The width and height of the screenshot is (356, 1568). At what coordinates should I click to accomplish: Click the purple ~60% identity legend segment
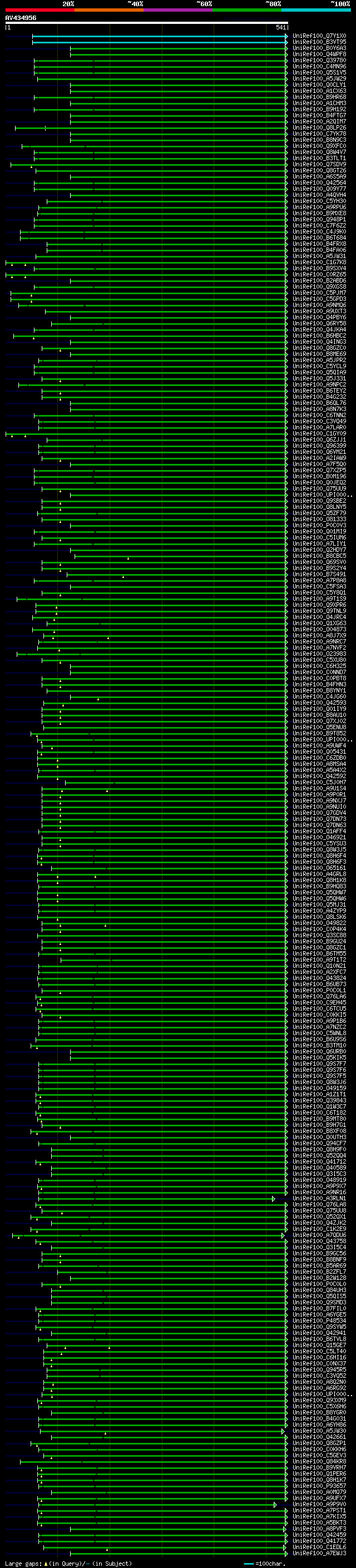tap(179, 10)
